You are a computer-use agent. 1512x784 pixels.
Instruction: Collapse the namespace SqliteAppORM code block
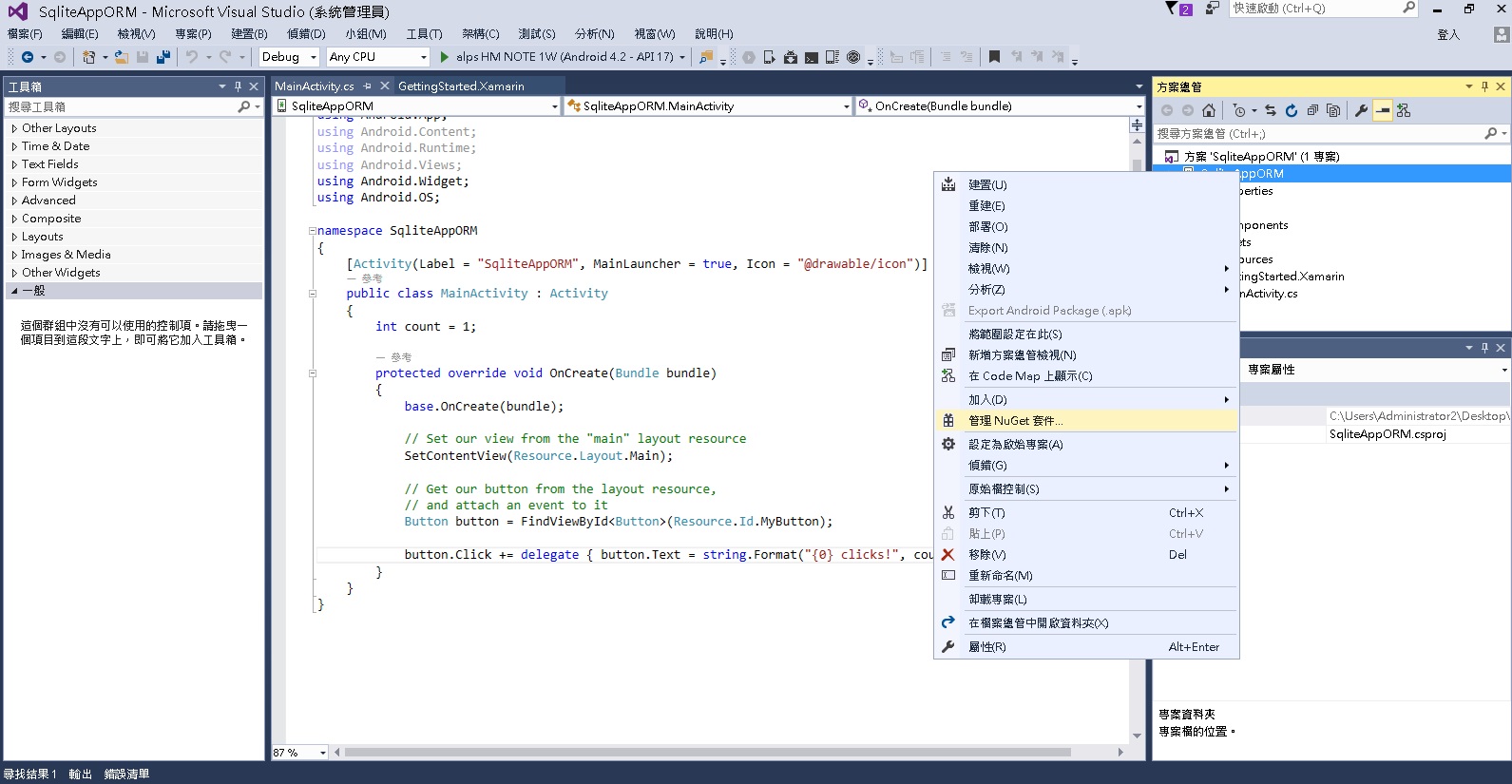(312, 231)
